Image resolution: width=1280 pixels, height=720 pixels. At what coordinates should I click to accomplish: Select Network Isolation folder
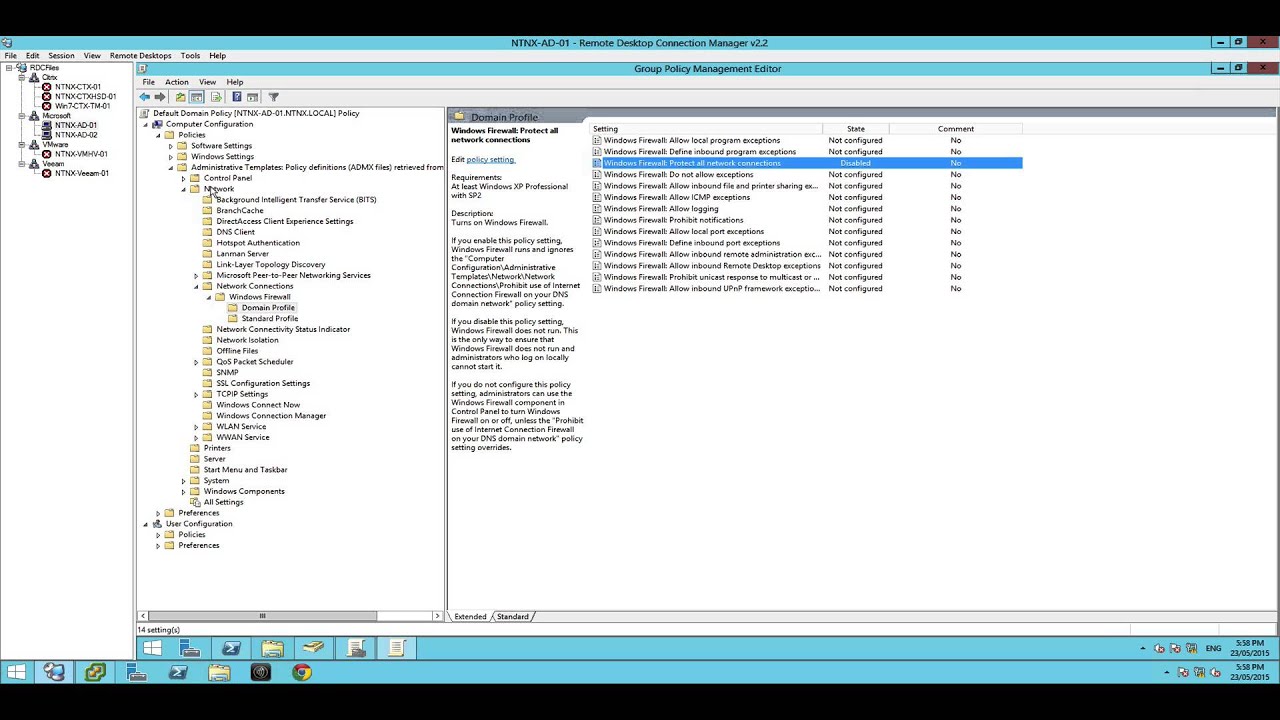247,340
